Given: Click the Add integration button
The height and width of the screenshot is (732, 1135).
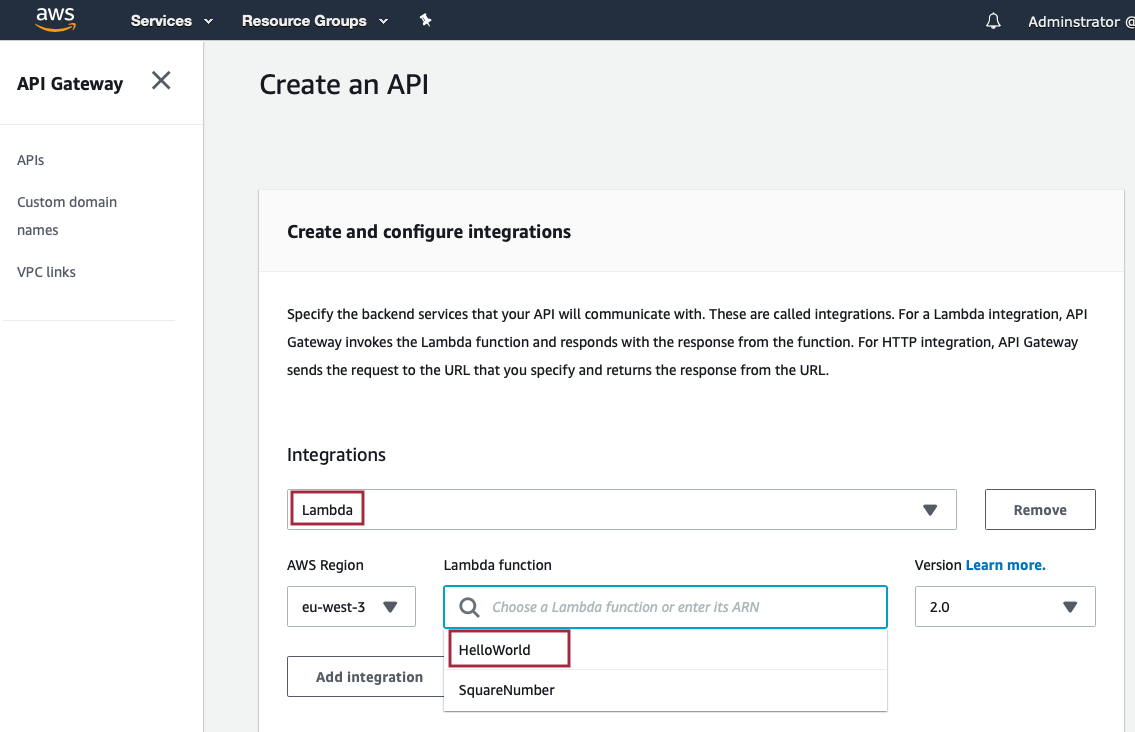Looking at the screenshot, I should 366,677.
